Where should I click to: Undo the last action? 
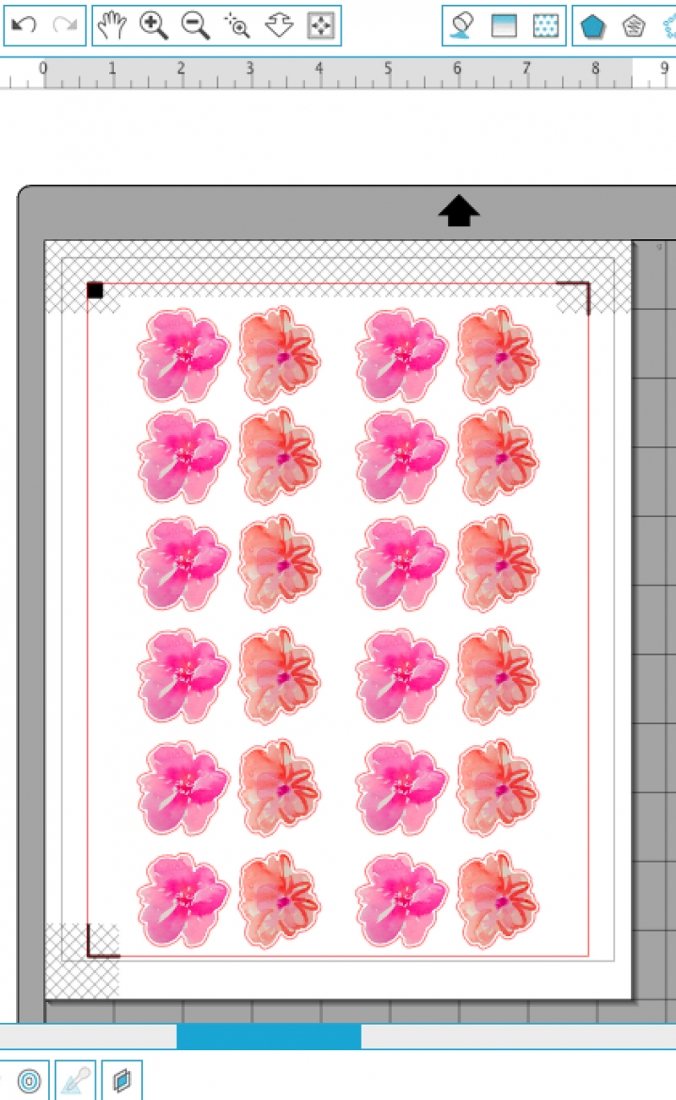(x=24, y=26)
